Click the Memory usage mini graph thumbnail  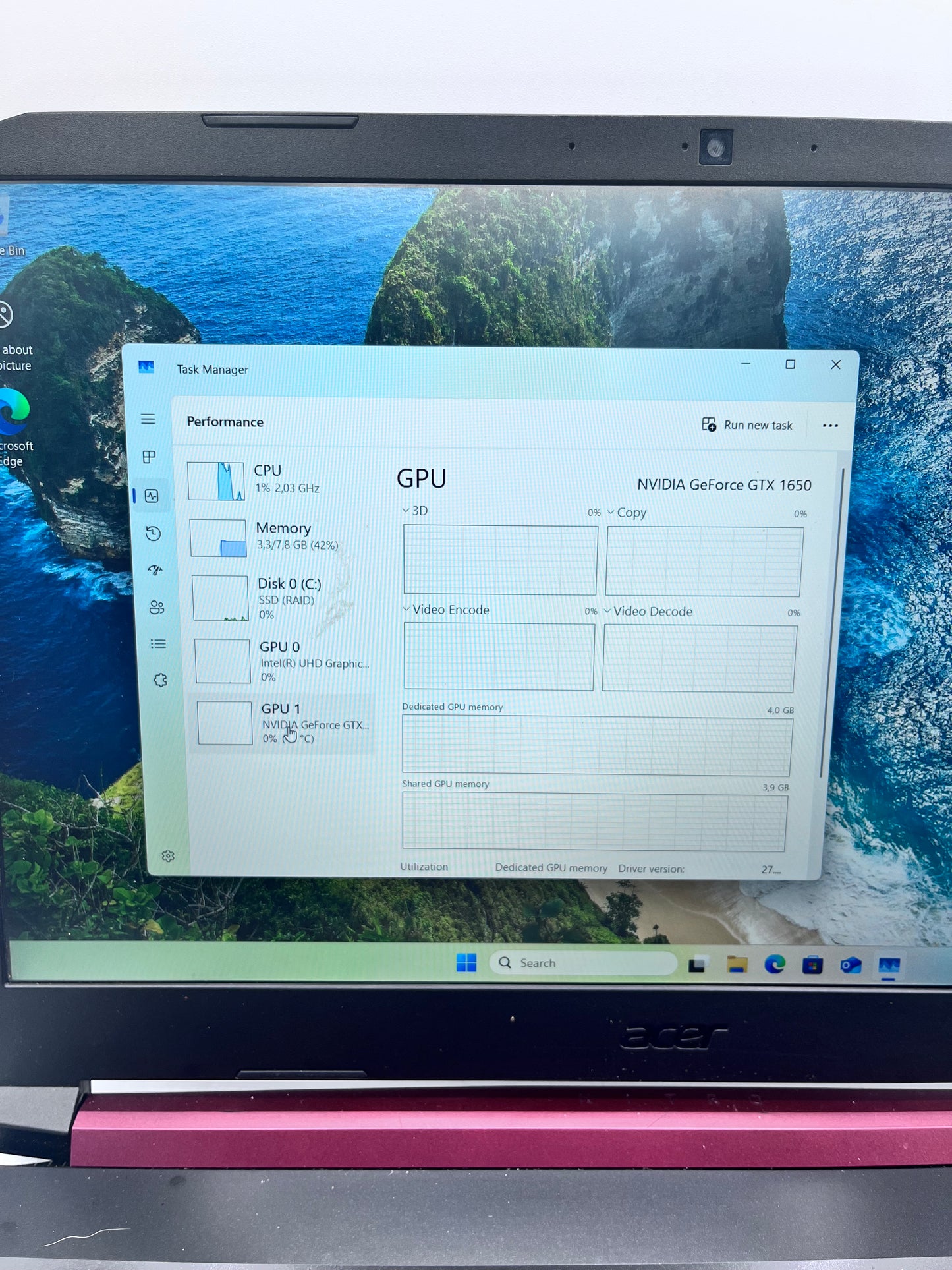pos(218,538)
